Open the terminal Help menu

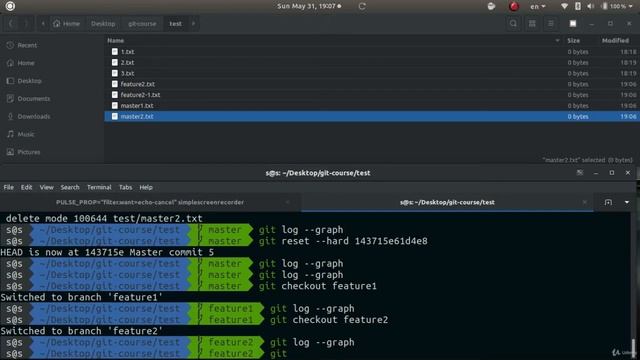click(146, 187)
